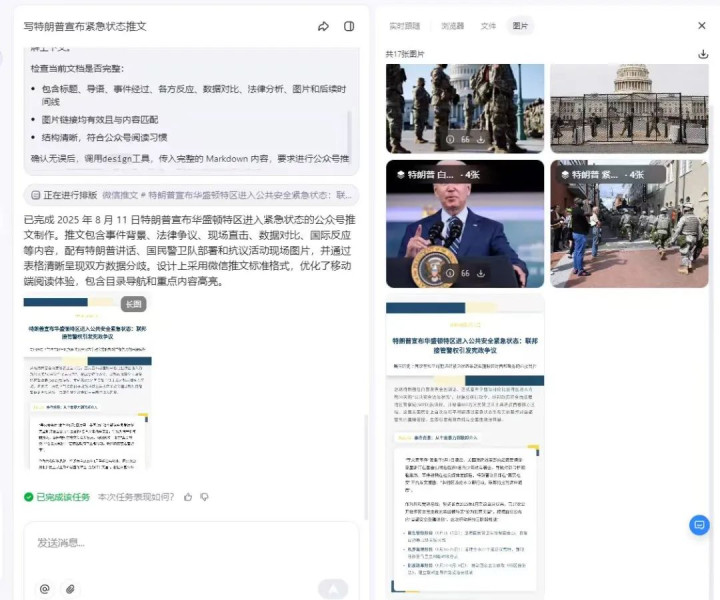Switch to the 实时跟随 tab
This screenshot has height=600, width=720.
pyautogui.click(x=405, y=26)
